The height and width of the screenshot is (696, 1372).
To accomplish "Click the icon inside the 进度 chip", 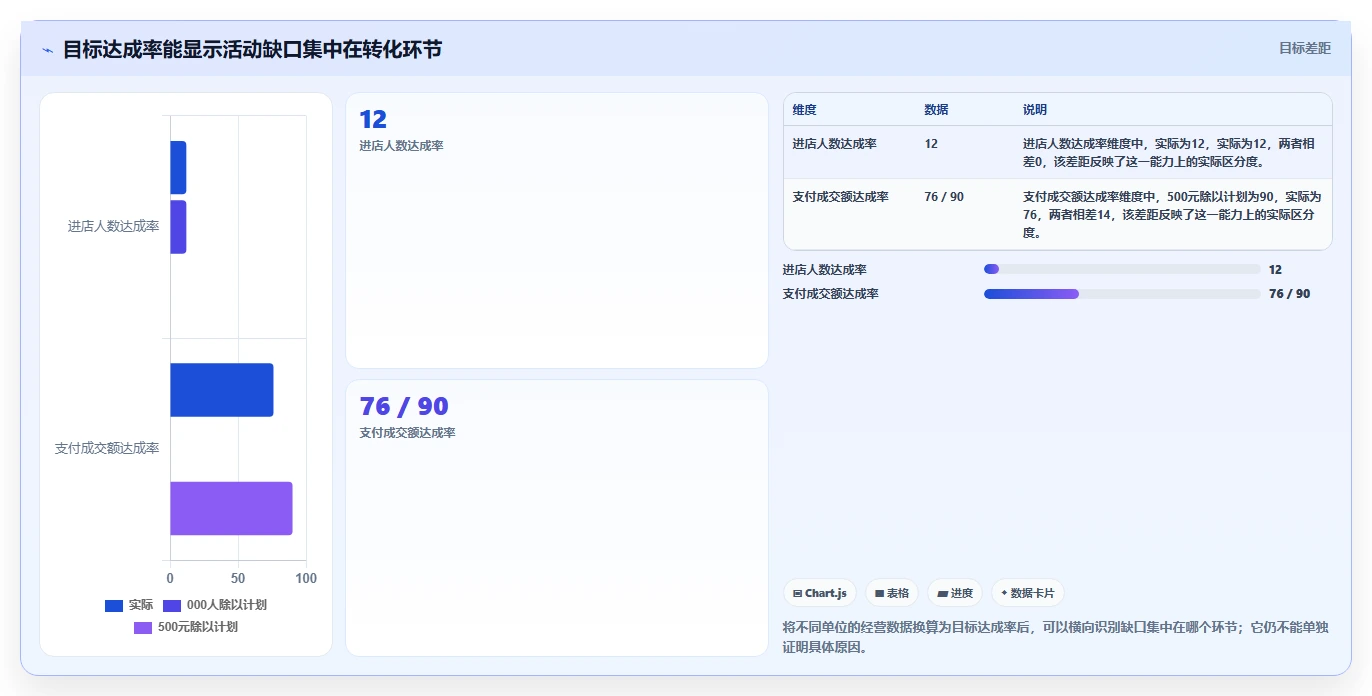I will point(942,593).
